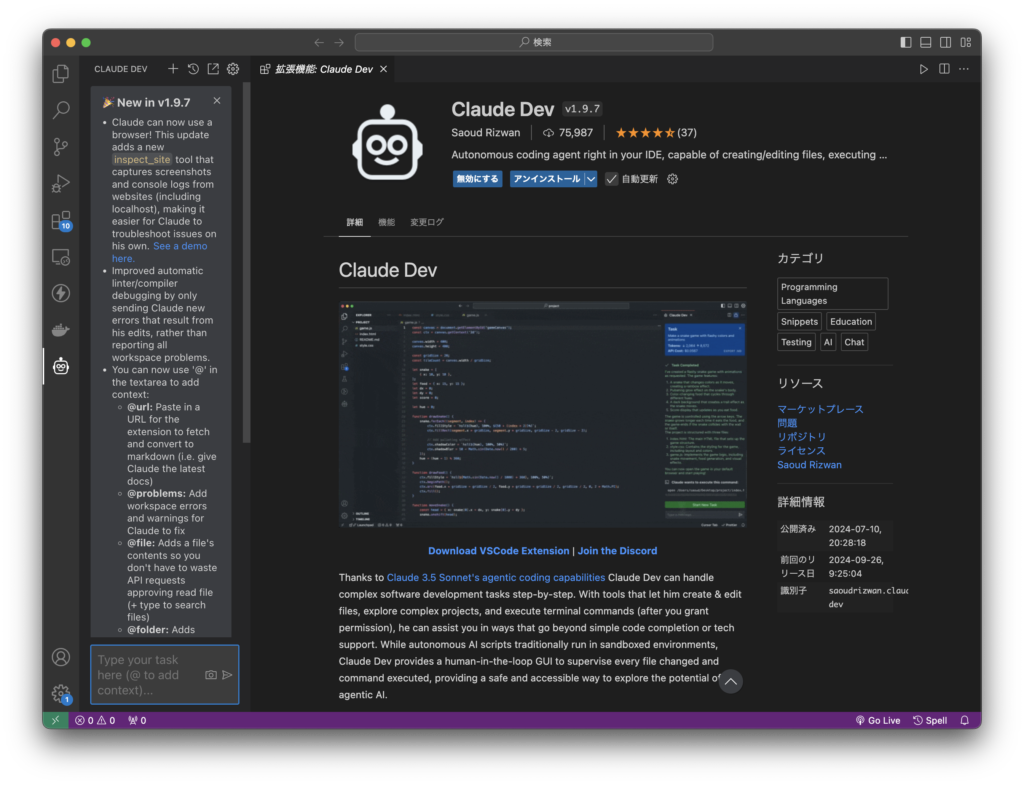Select the 機能 features tab
The width and height of the screenshot is (1024, 785).
click(x=387, y=222)
